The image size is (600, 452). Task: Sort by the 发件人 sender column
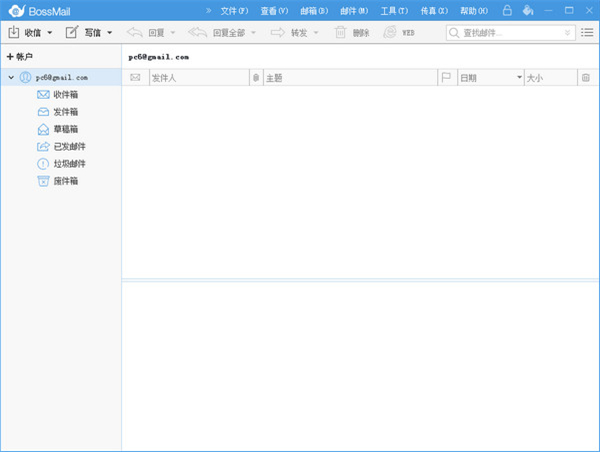(x=197, y=77)
